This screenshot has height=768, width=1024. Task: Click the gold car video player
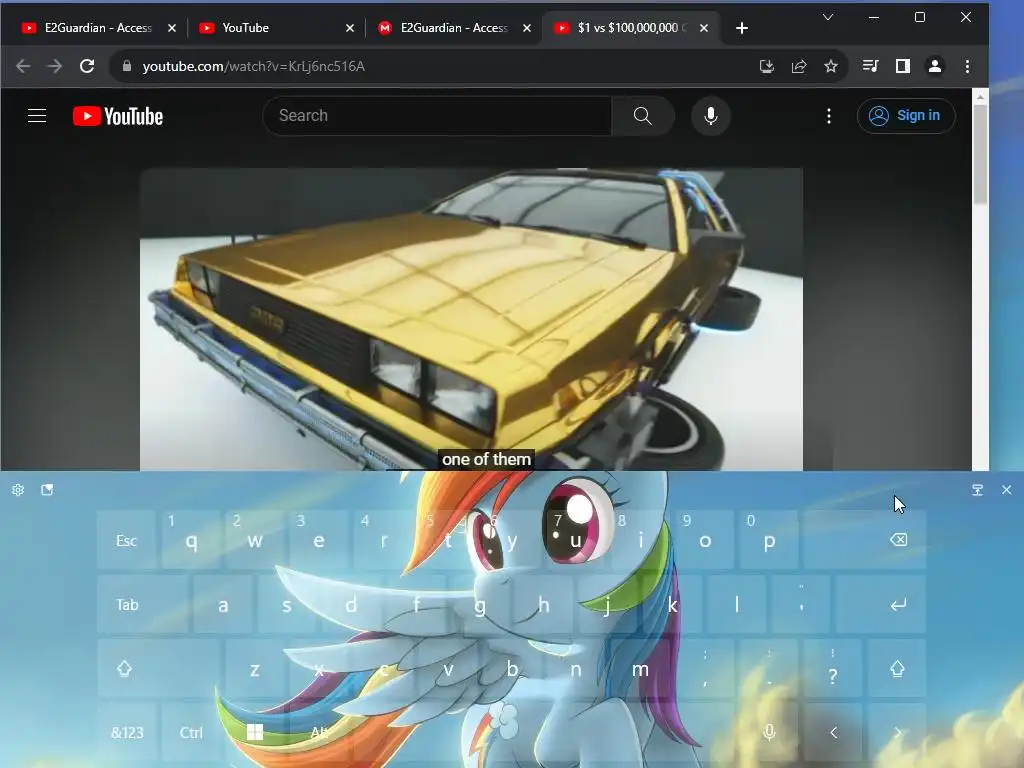[471, 319]
